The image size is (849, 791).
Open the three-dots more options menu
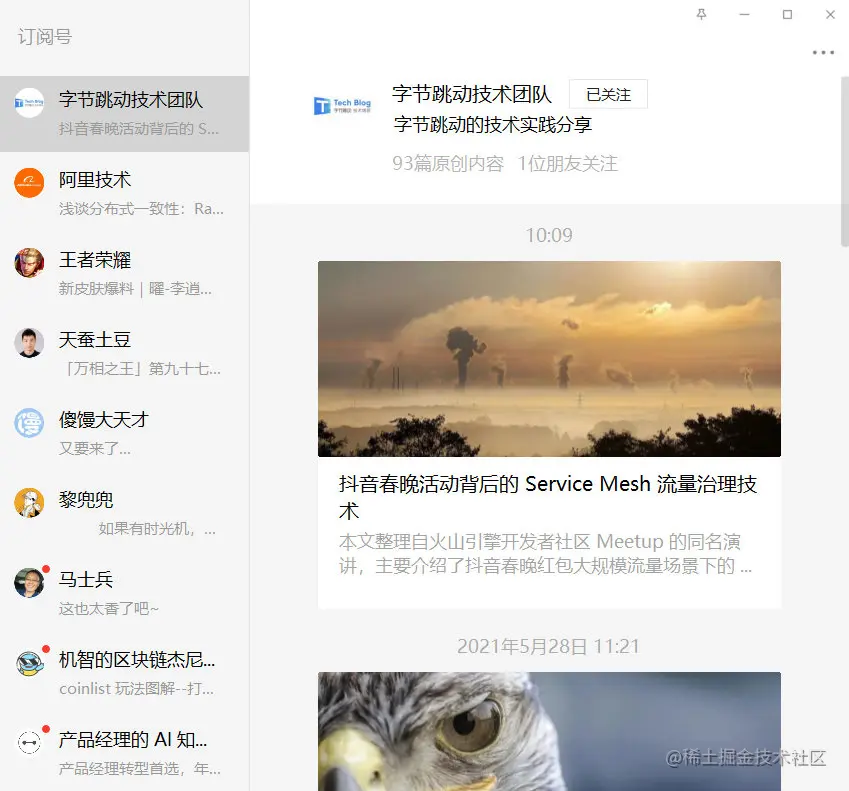(823, 53)
